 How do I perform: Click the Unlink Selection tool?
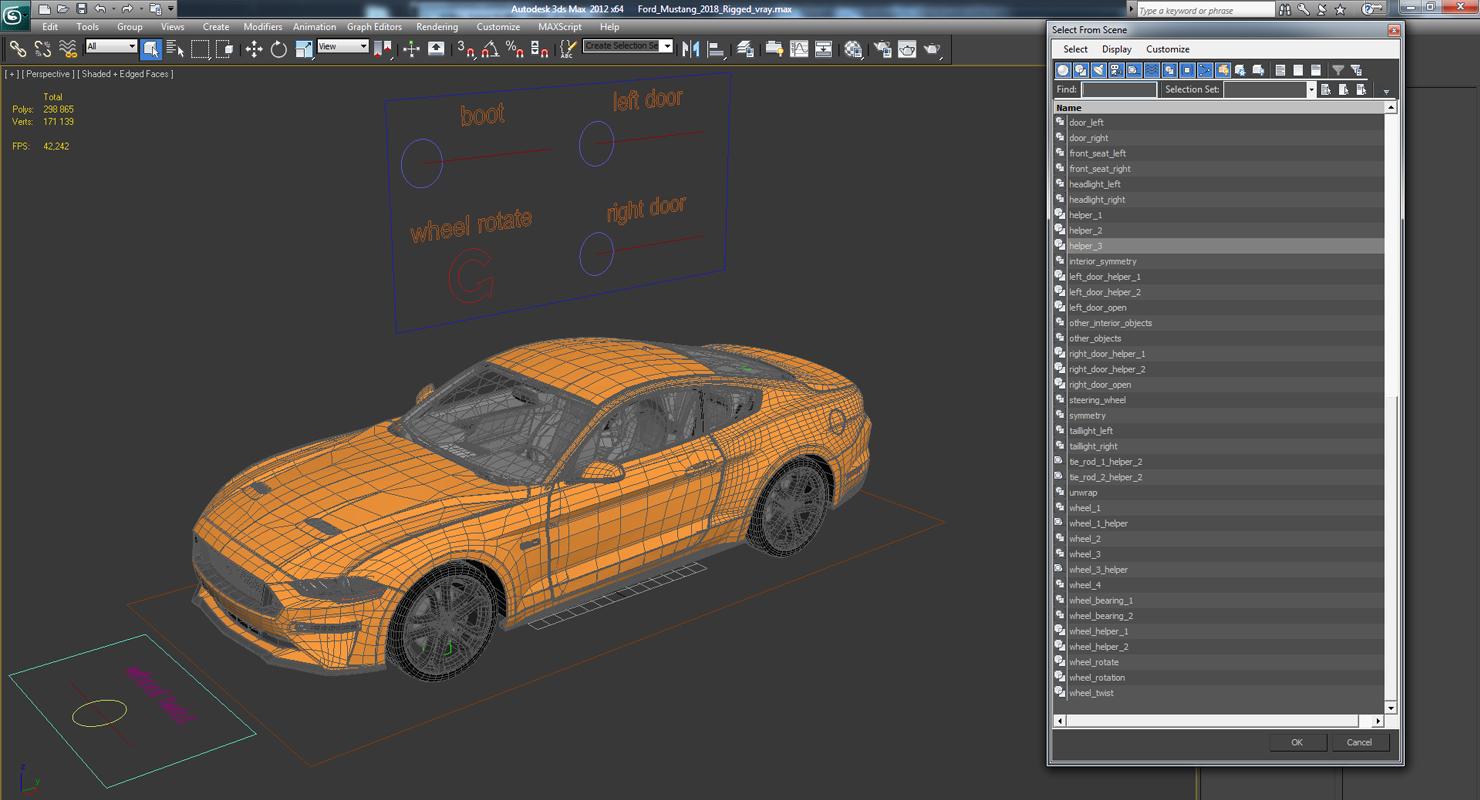(43, 49)
